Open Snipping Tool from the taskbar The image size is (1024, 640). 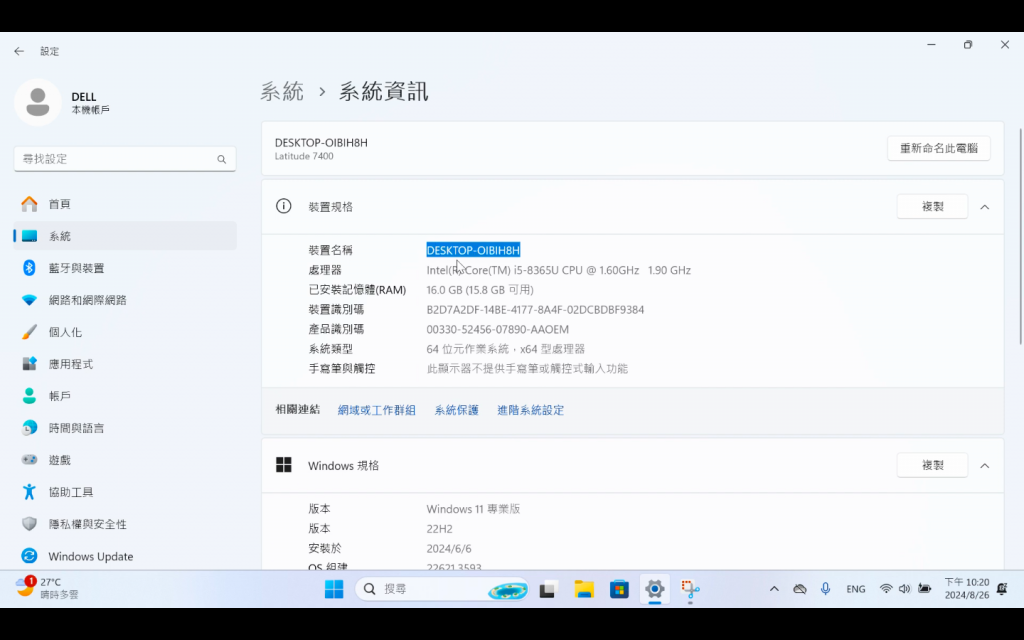pyautogui.click(x=690, y=589)
